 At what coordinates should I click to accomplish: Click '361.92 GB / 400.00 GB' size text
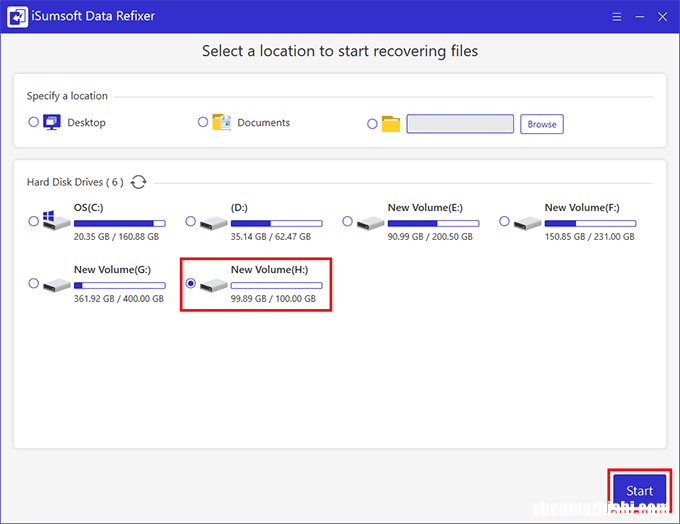[x=119, y=298]
